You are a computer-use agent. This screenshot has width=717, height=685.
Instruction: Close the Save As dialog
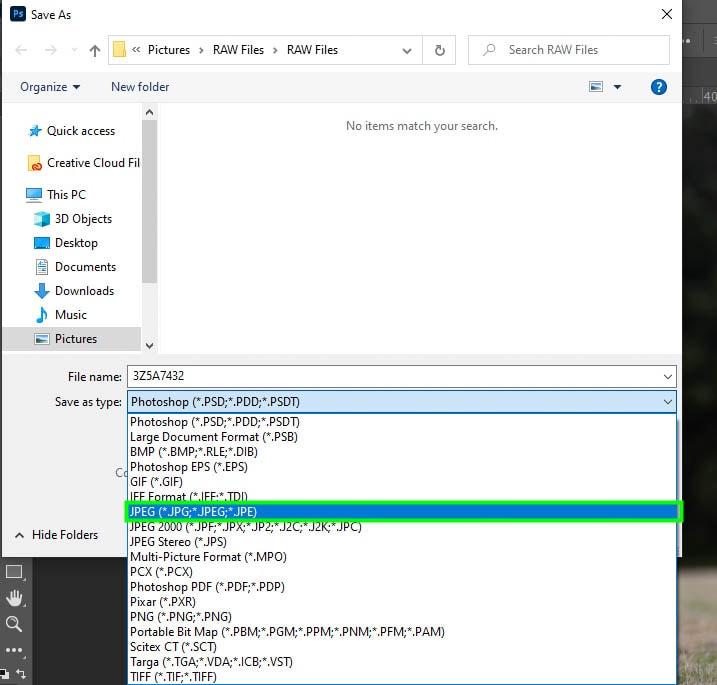[667, 14]
